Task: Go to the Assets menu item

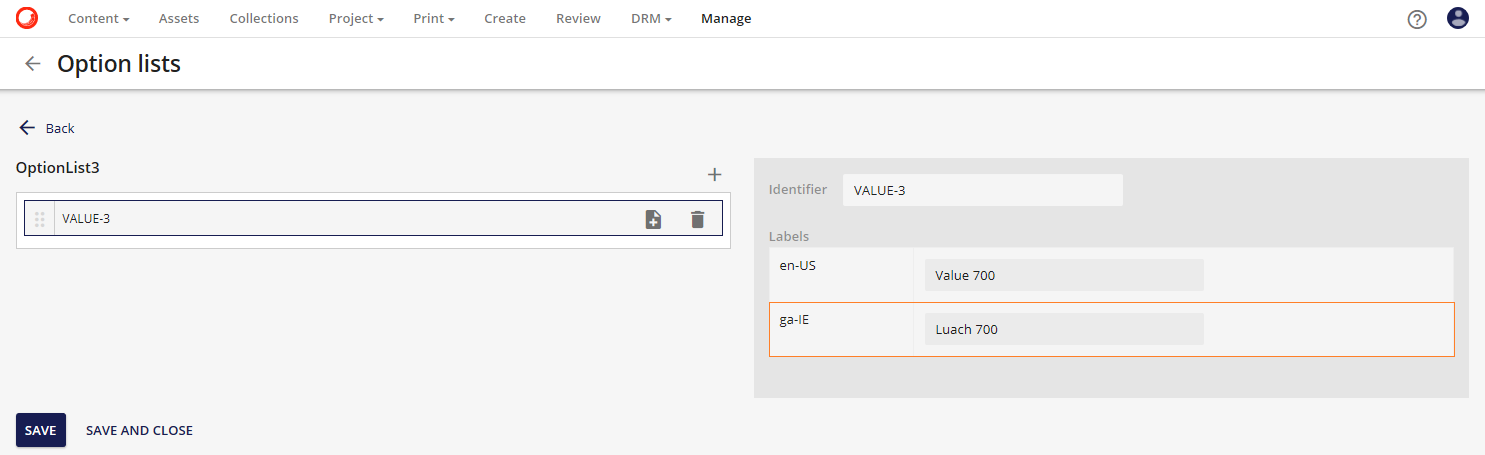Action: [x=179, y=19]
